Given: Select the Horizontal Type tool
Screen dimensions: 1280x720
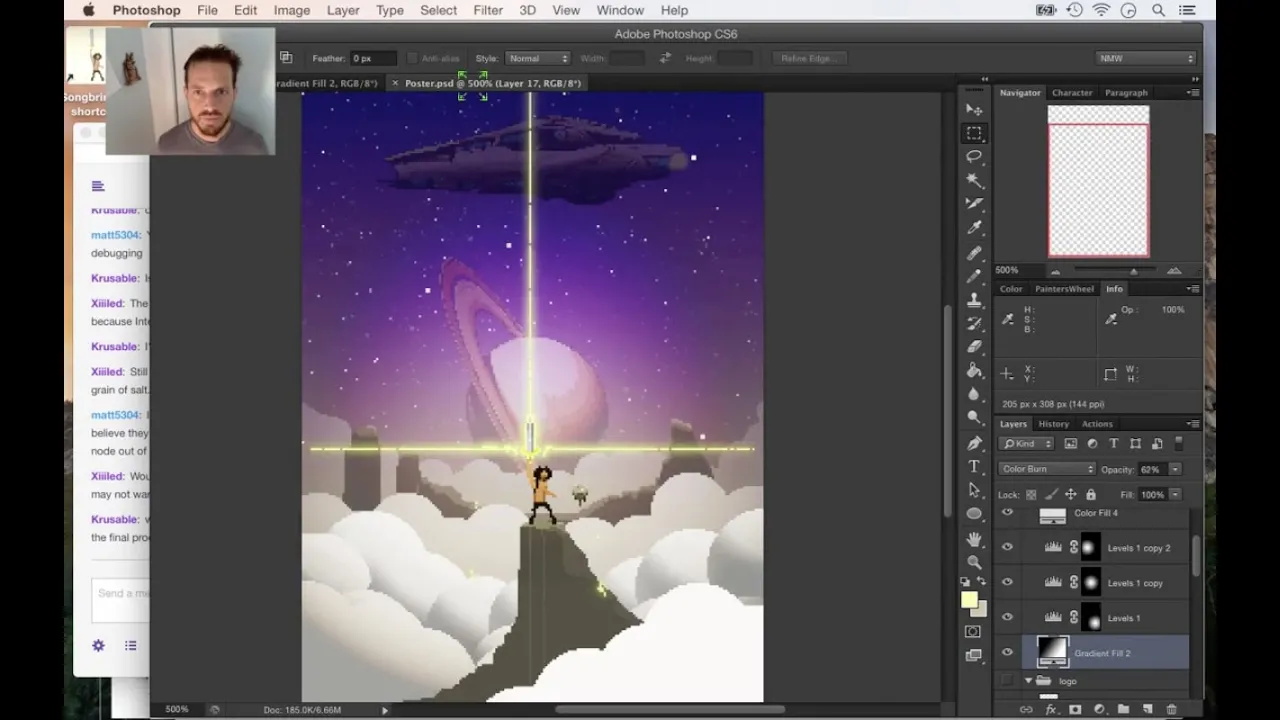Looking at the screenshot, I should (974, 466).
